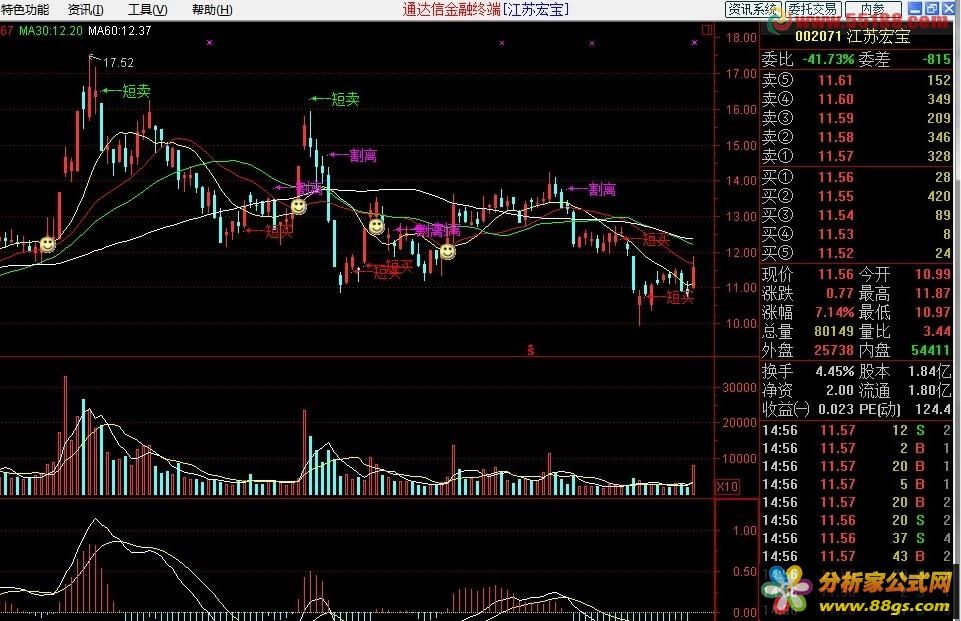
Task: Click the small square icon above the price axis
Action: pyautogui.click(x=707, y=29)
